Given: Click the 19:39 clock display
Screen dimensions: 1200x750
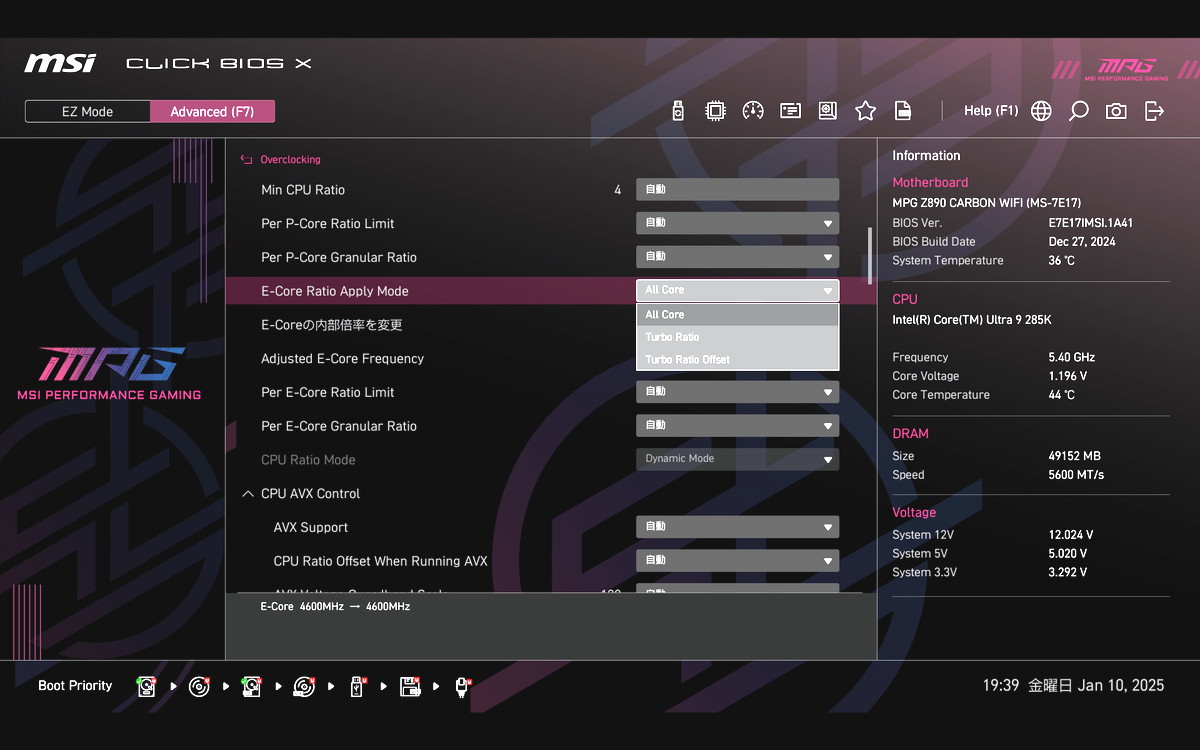Looking at the screenshot, I should point(1001,686).
